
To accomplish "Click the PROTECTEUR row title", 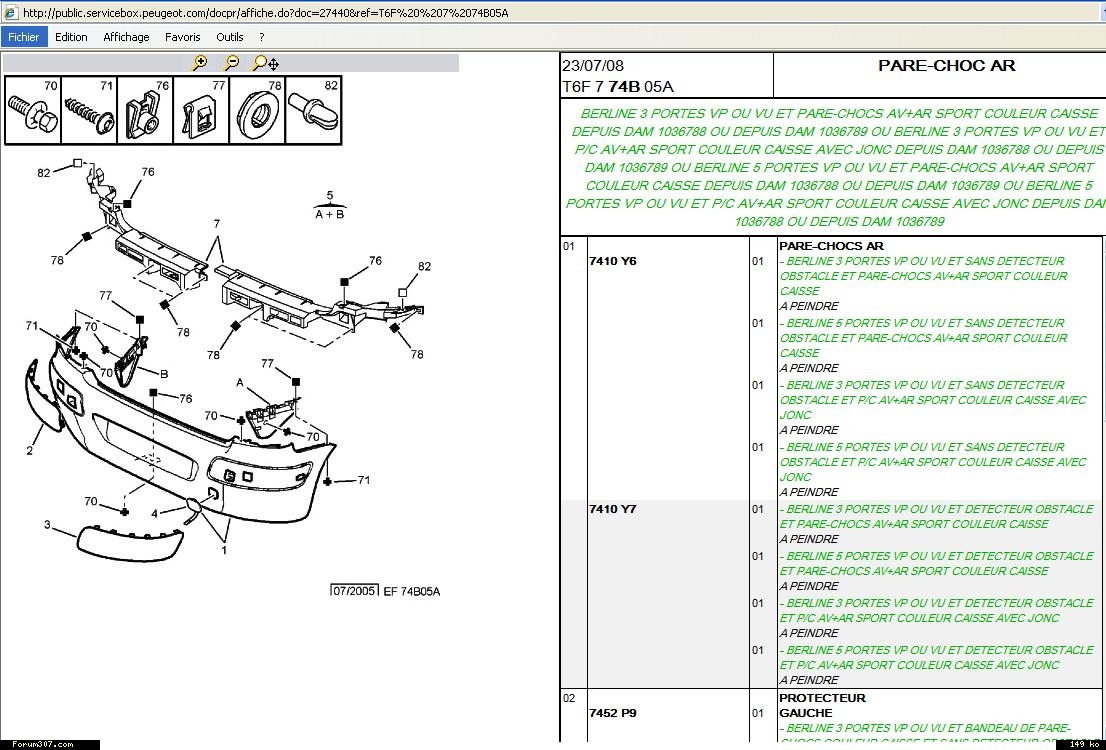I will pyautogui.click(x=822, y=698).
